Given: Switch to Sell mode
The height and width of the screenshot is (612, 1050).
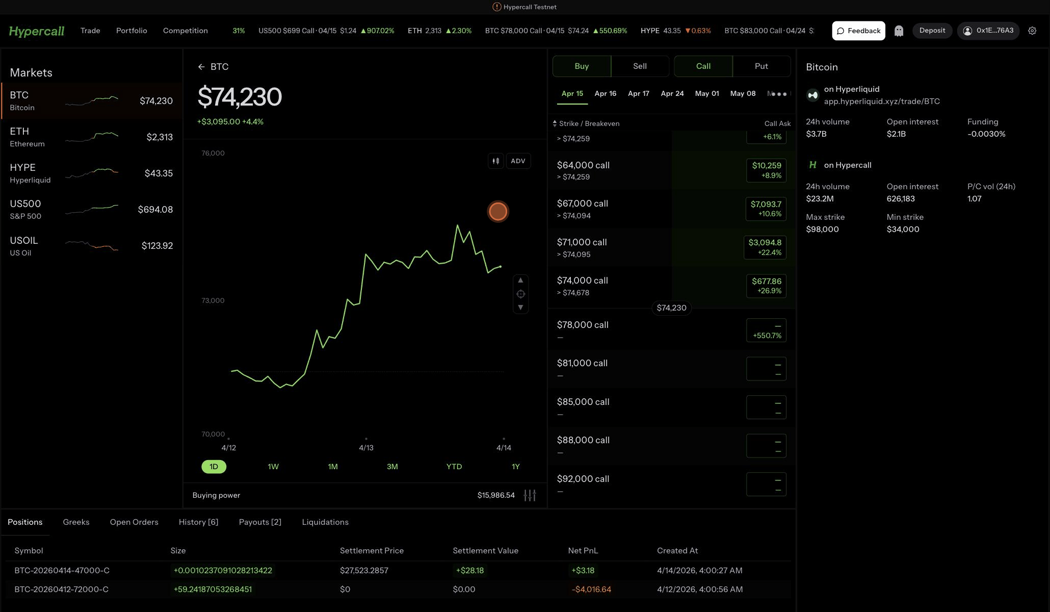Looking at the screenshot, I should [640, 65].
